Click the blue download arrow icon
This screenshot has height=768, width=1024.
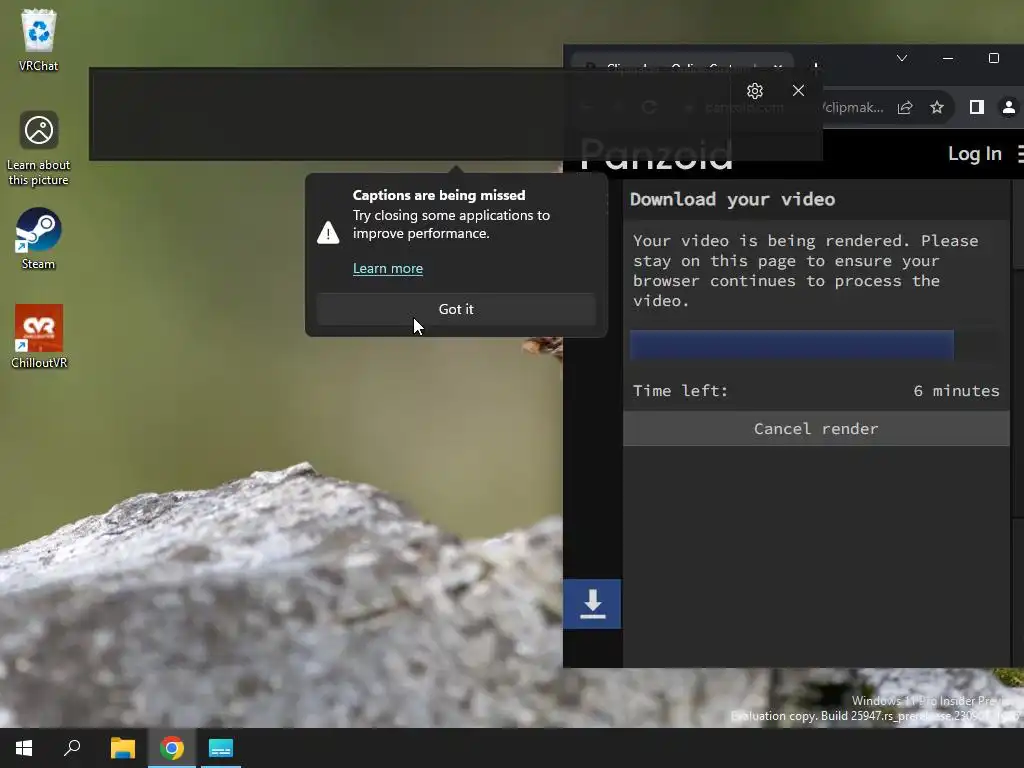point(592,604)
